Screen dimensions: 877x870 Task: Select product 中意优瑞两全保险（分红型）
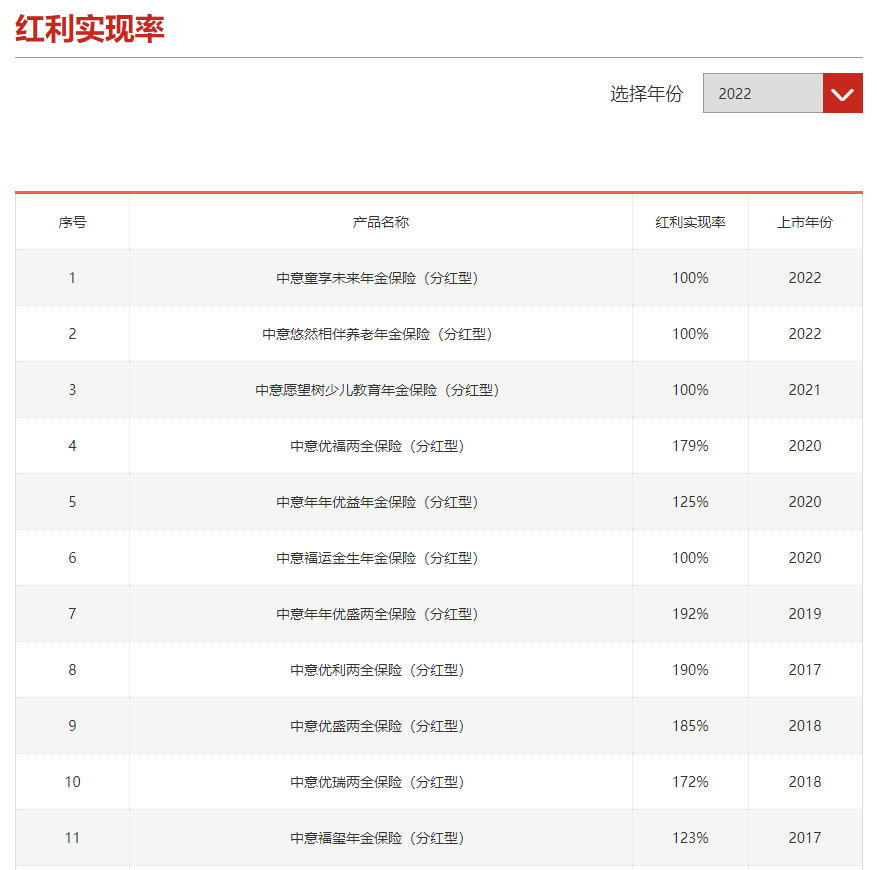378,782
